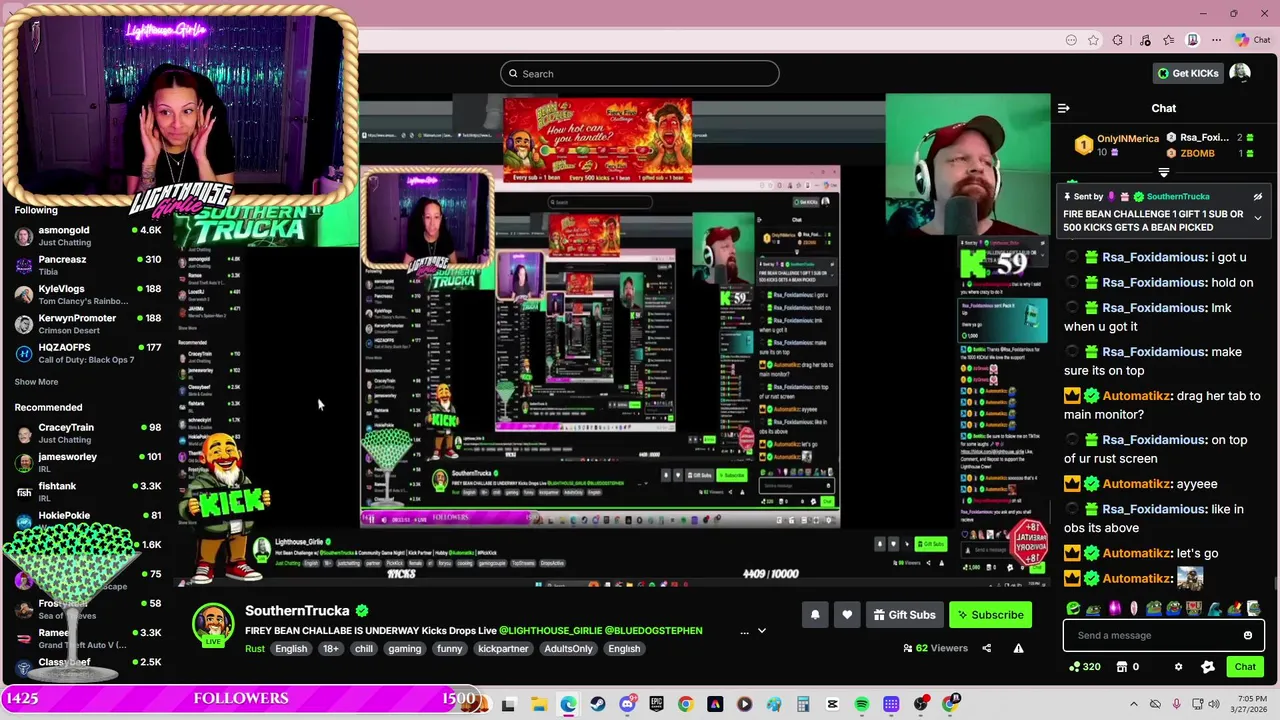Select the AdultsOnly tag
The image size is (1280, 720).
click(x=569, y=649)
